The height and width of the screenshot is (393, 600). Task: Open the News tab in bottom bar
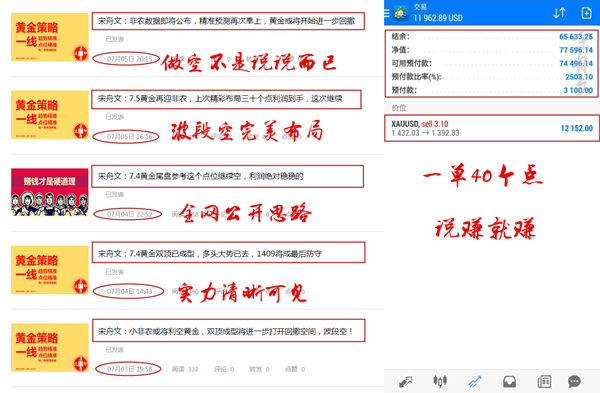click(544, 382)
